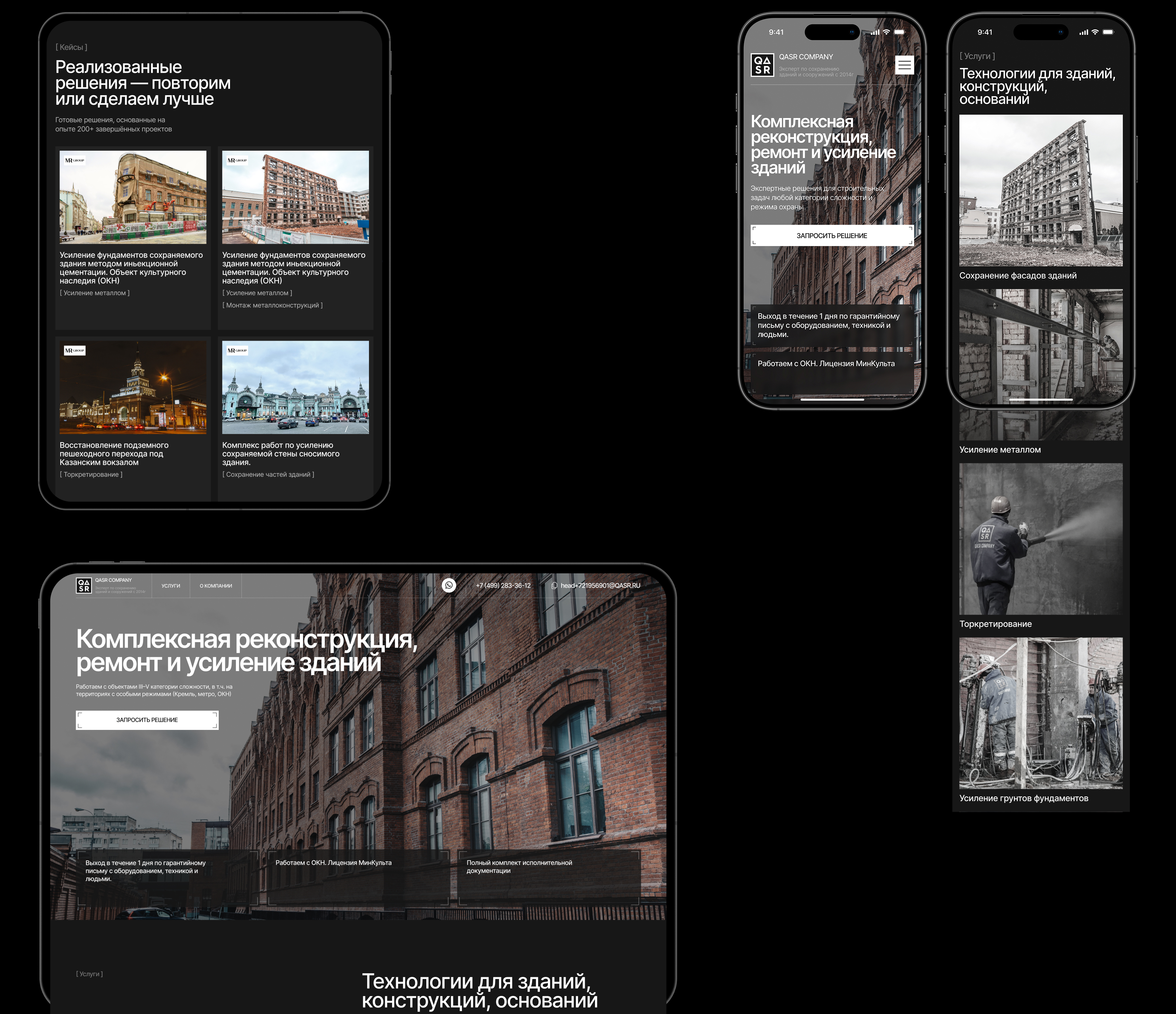Click MR Group logo on Kazansky station image
This screenshot has height=1014, width=1176.
point(74,351)
